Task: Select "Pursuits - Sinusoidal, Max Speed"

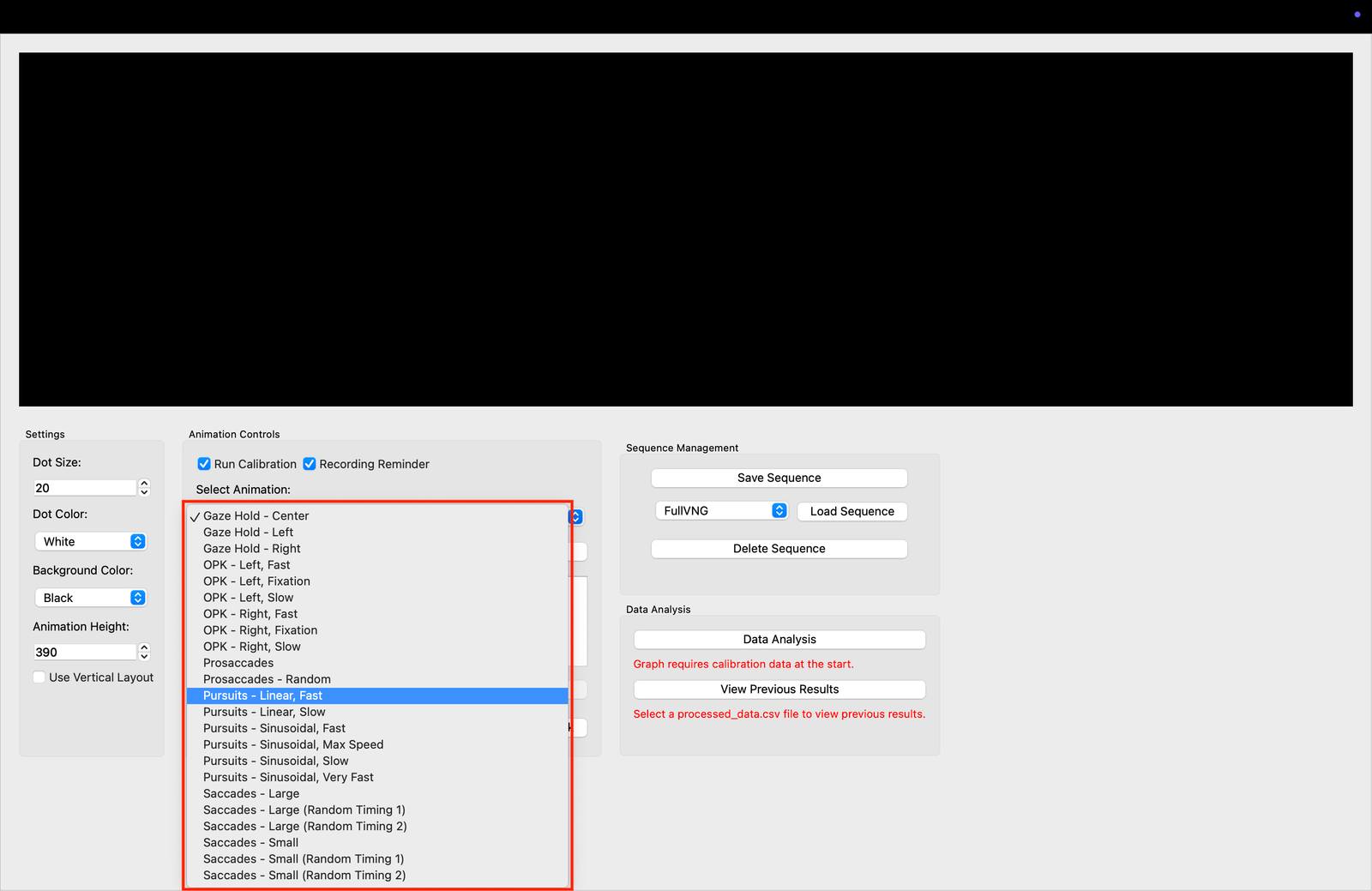Action: [x=292, y=744]
